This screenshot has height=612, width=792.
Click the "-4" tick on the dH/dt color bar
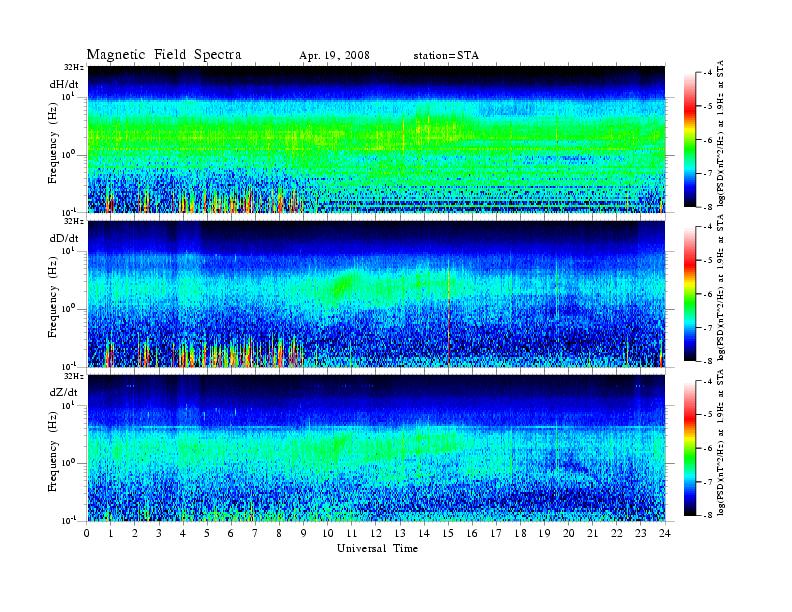(708, 73)
